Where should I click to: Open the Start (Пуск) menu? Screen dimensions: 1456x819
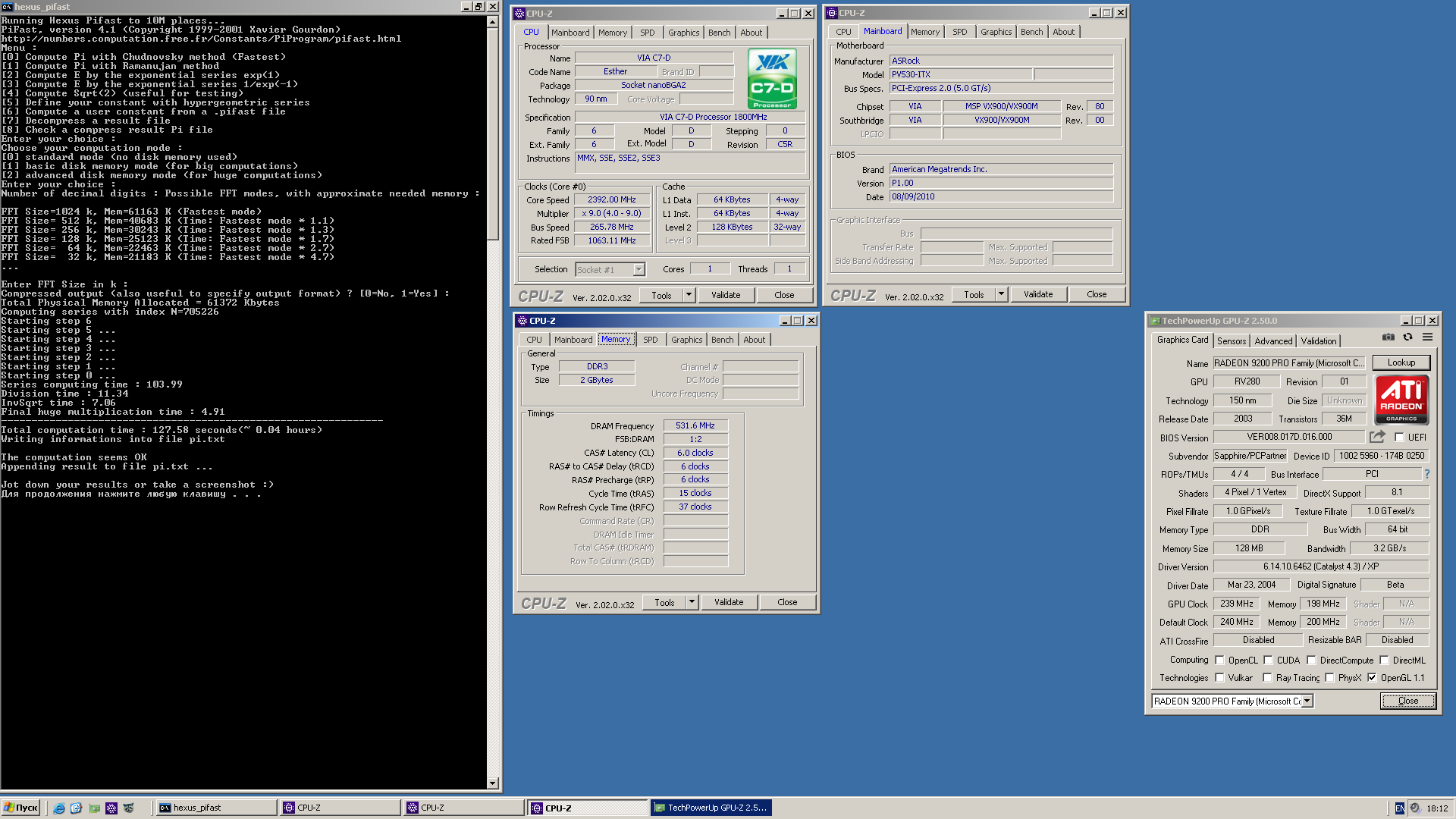20,808
